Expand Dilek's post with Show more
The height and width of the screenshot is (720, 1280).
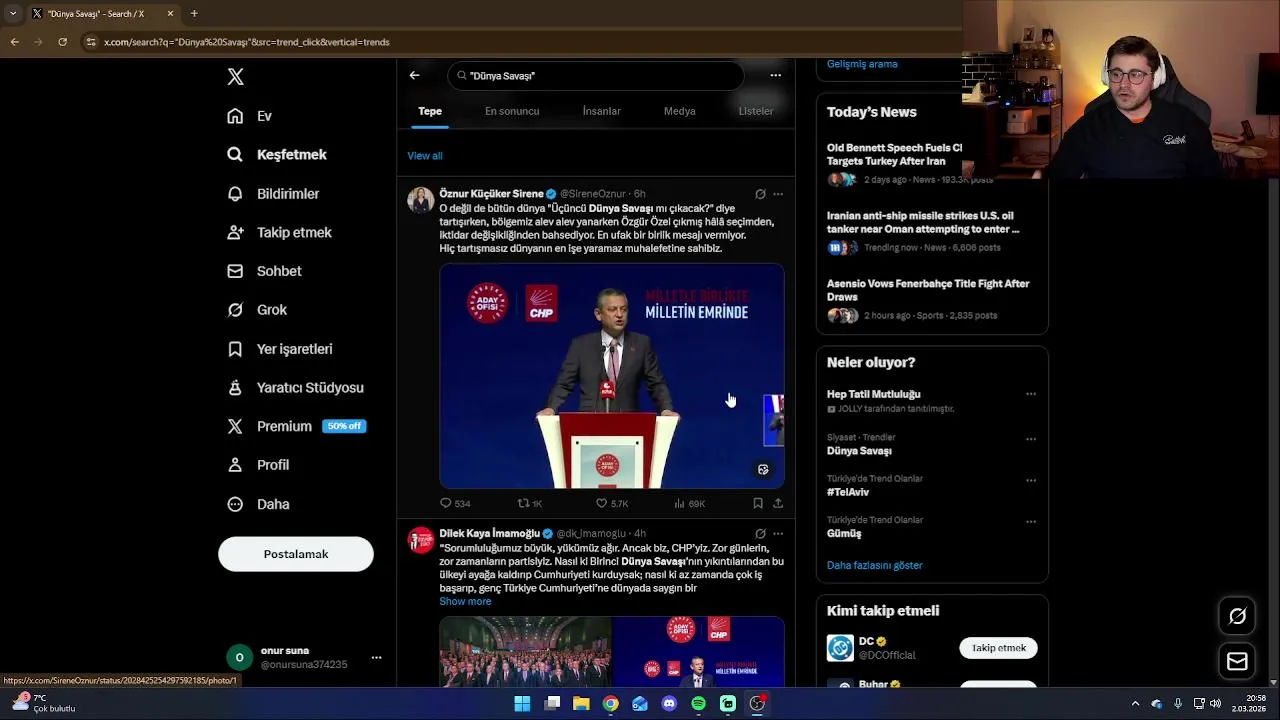[x=465, y=601]
